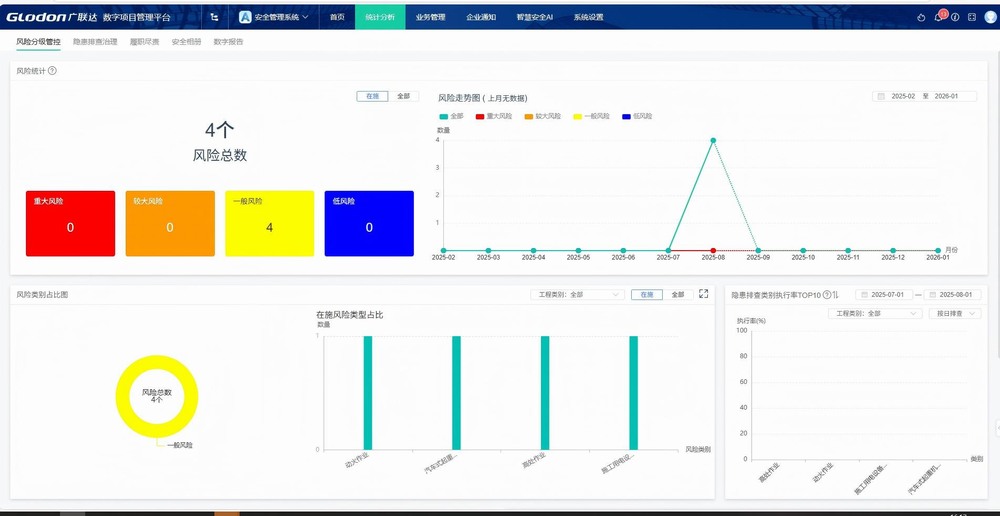The height and width of the screenshot is (516, 1000).
Task: Select 全部 option in the 风险统计 panel
Action: click(x=403, y=96)
